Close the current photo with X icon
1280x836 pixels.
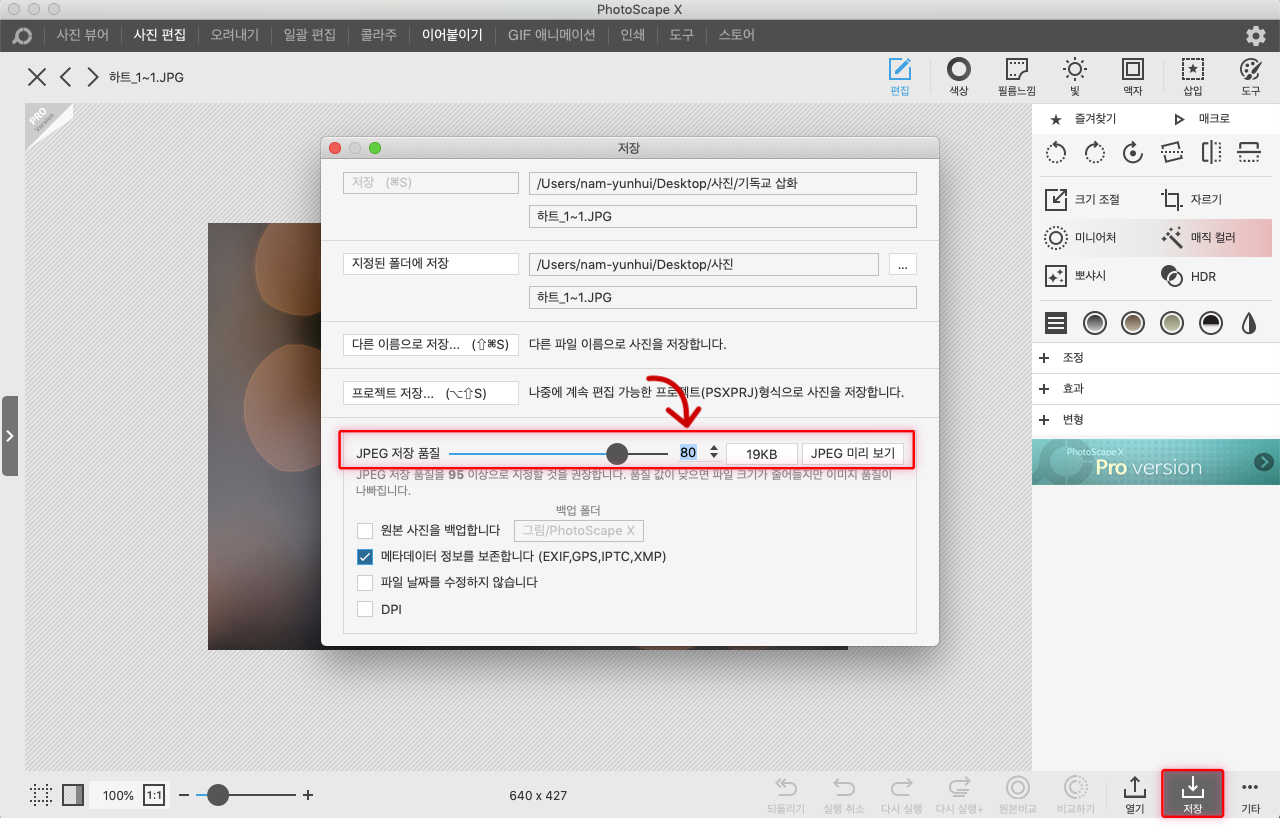[x=37, y=77]
